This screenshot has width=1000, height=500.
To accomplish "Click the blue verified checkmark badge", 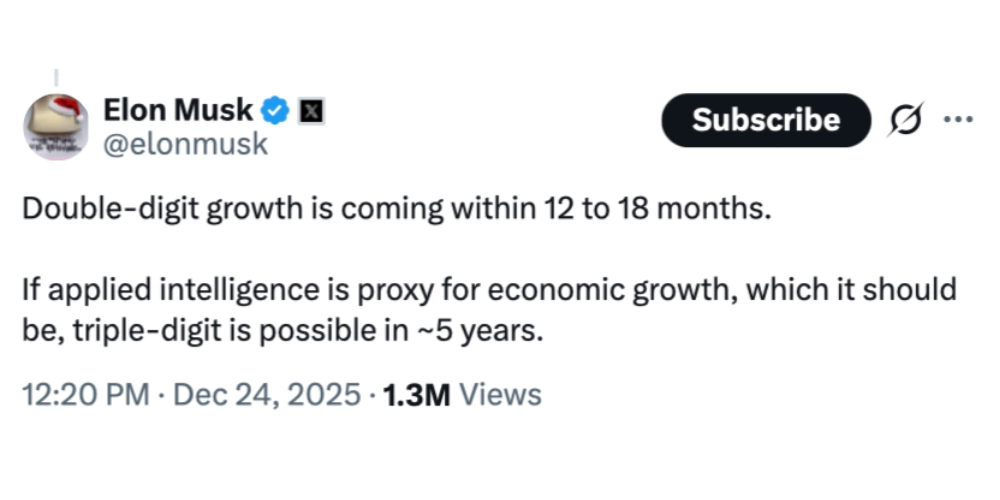I will pyautogui.click(x=276, y=109).
